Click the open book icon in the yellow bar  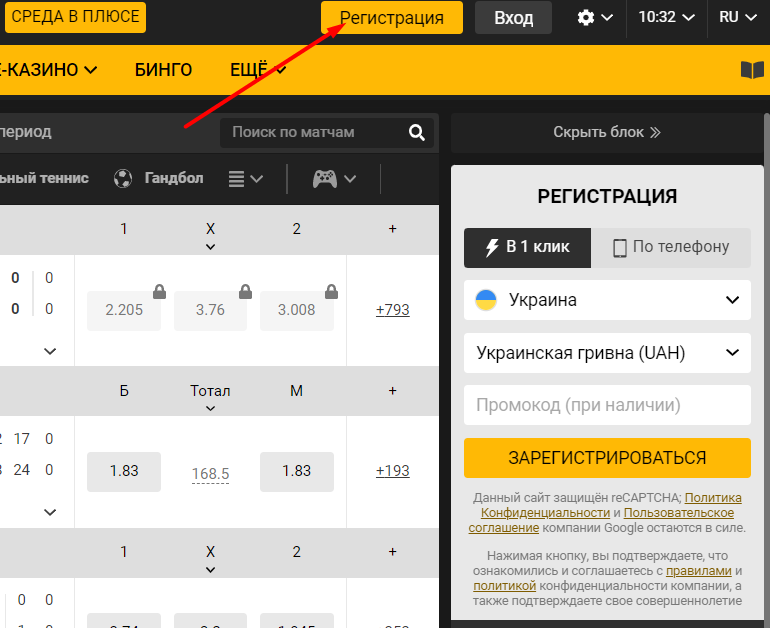[x=752, y=70]
